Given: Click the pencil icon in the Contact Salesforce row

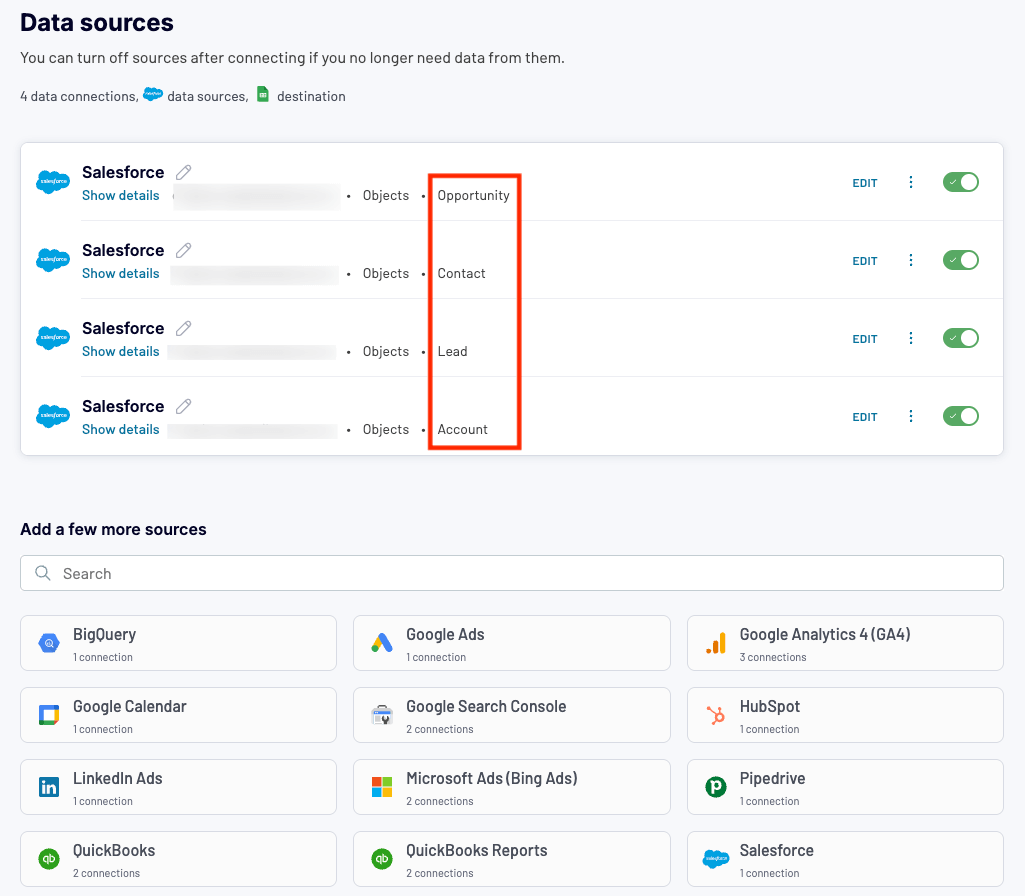Looking at the screenshot, I should pyautogui.click(x=184, y=250).
